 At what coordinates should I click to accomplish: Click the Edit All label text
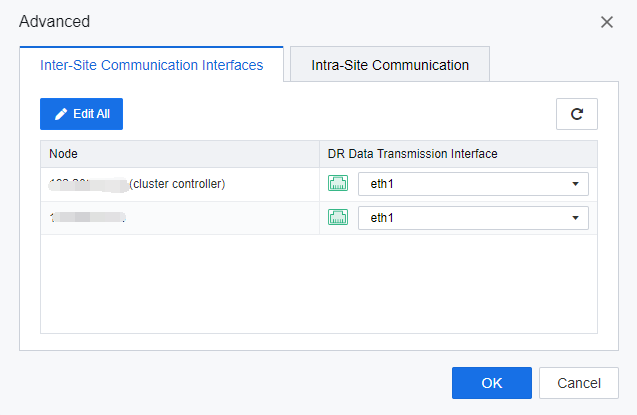(91, 114)
